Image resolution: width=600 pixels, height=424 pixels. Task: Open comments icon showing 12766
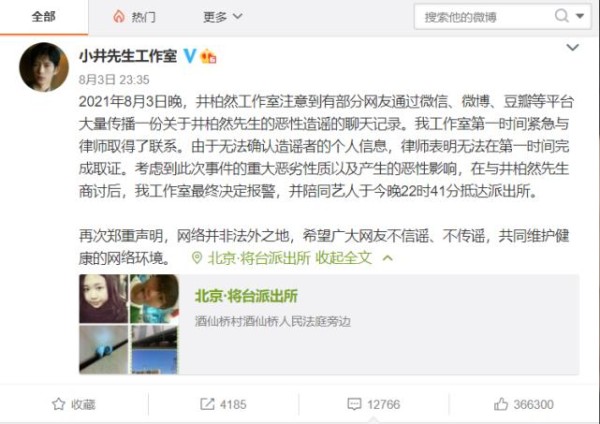click(x=354, y=404)
